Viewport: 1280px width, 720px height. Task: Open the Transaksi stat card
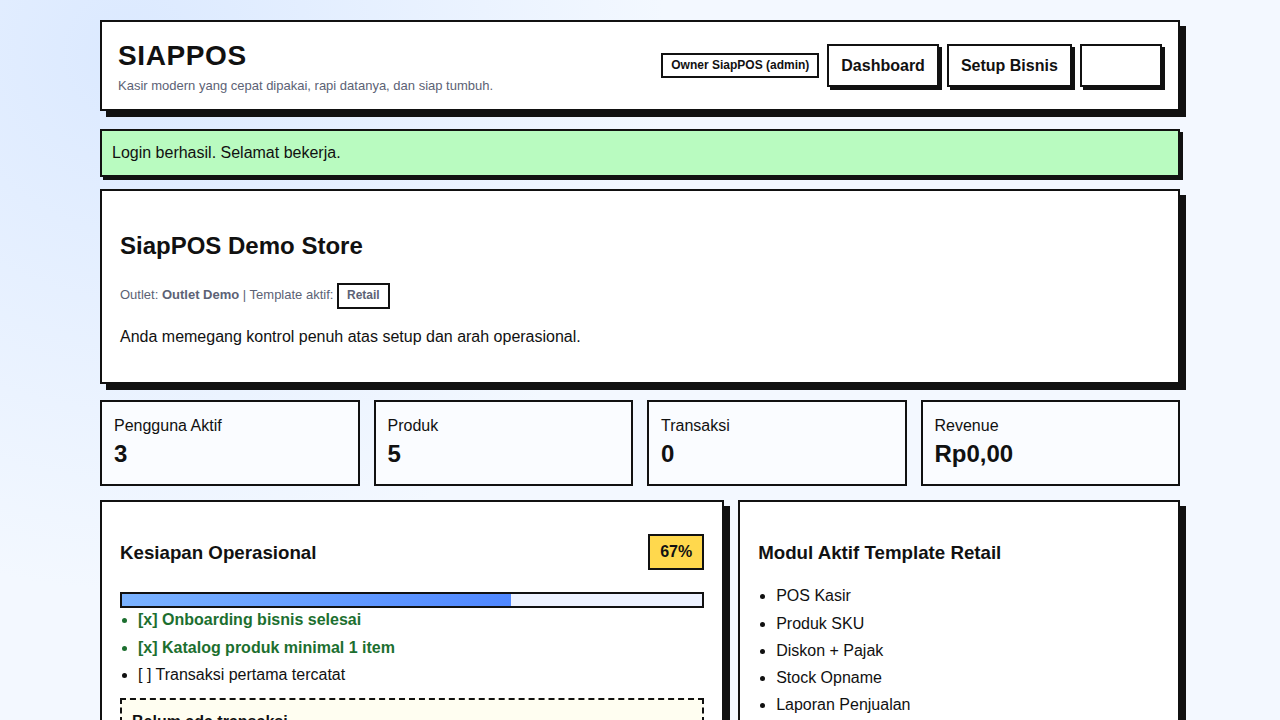tap(776, 443)
